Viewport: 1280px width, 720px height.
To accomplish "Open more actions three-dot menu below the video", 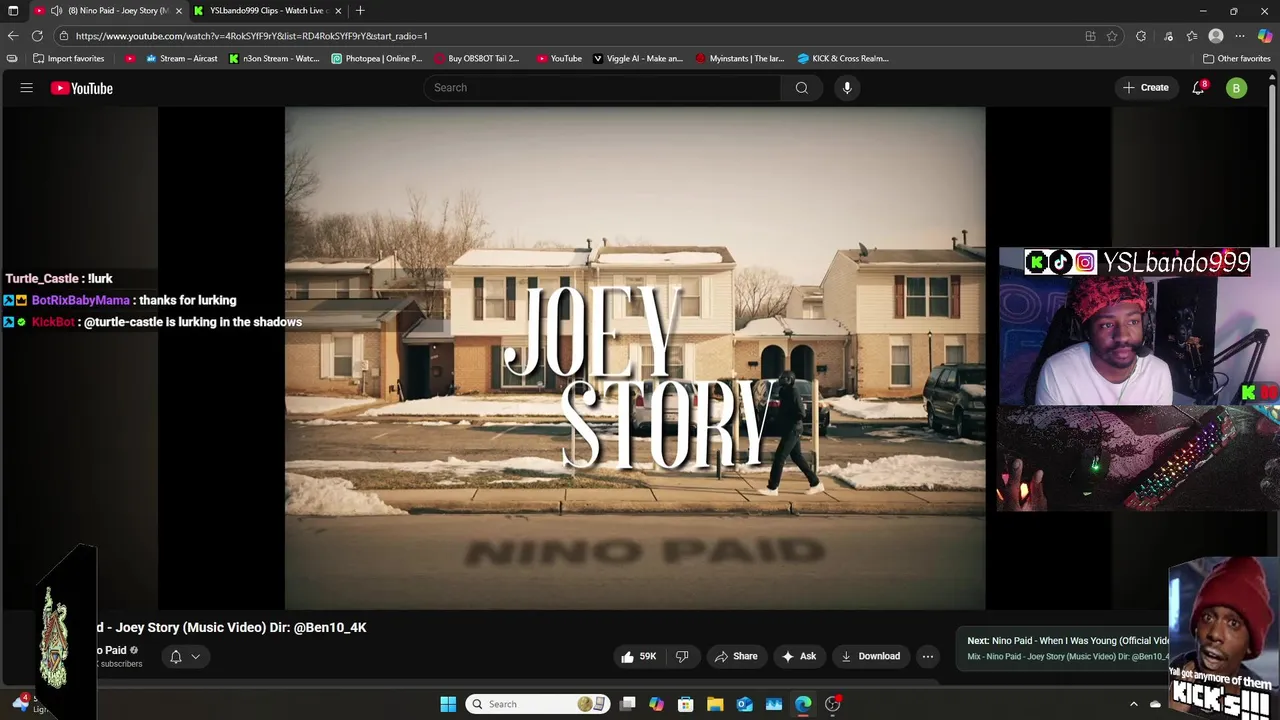I will point(928,656).
